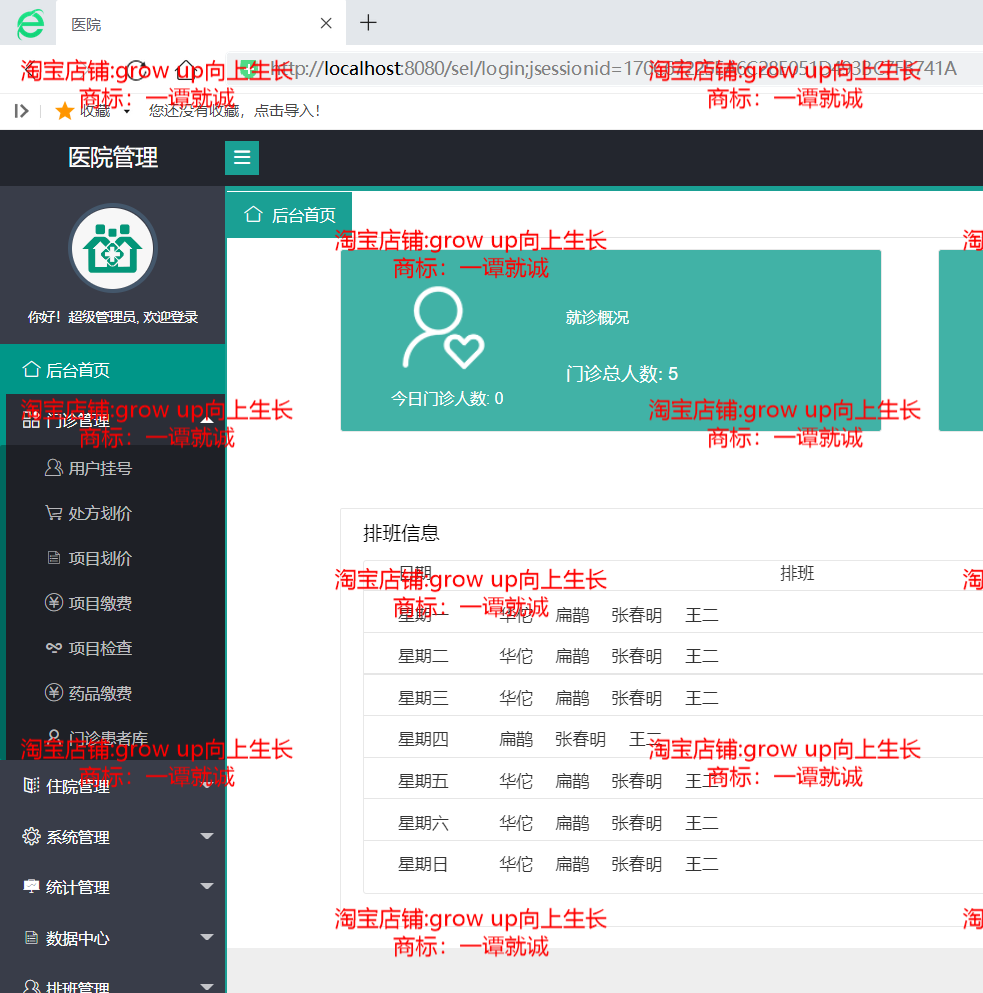Viewport: 983px width, 993px height.
Task: Click the 药品缴费 yen icon
Action: (54, 692)
